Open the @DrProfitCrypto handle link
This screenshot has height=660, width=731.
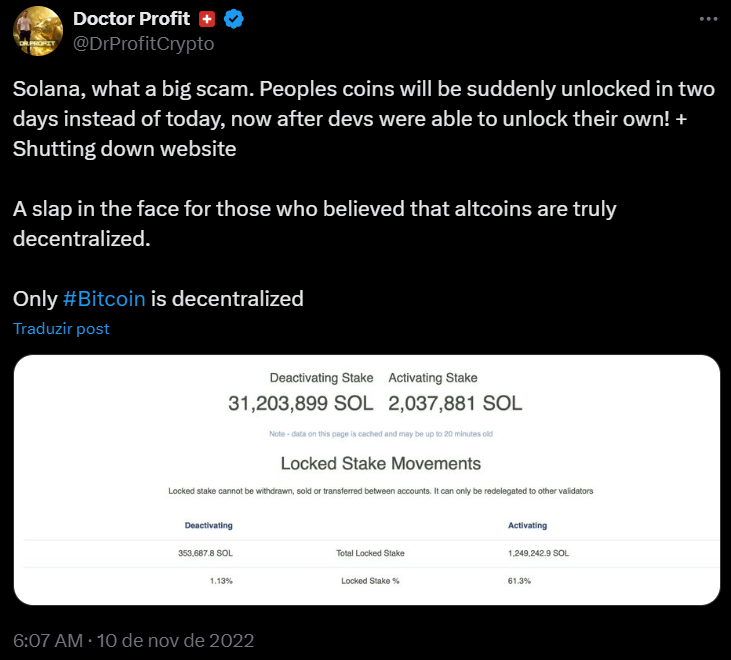point(144,43)
